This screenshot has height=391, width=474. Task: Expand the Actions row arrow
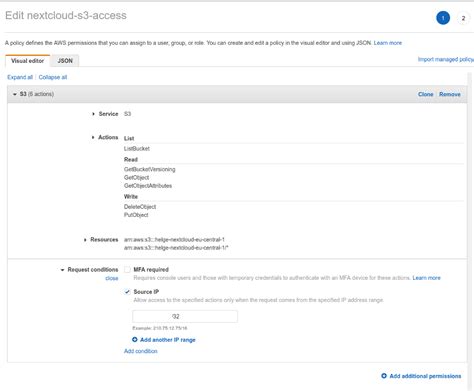tap(93, 137)
